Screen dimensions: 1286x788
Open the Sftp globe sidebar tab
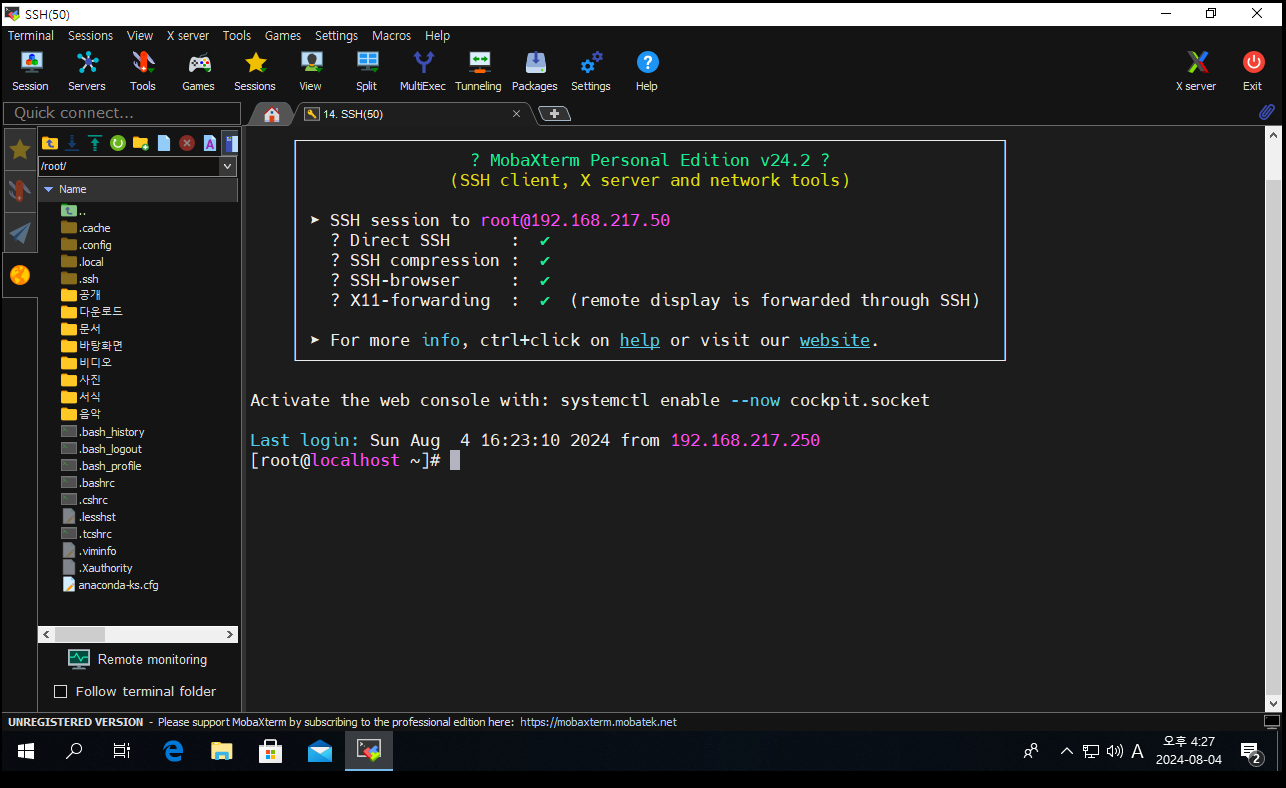(20, 275)
